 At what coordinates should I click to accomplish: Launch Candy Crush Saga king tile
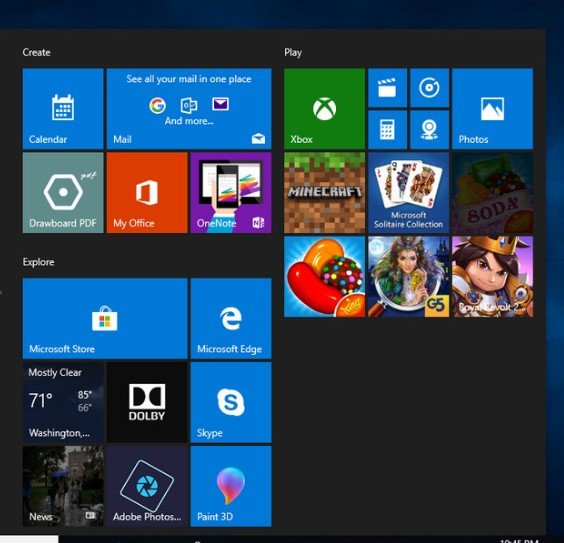324,277
